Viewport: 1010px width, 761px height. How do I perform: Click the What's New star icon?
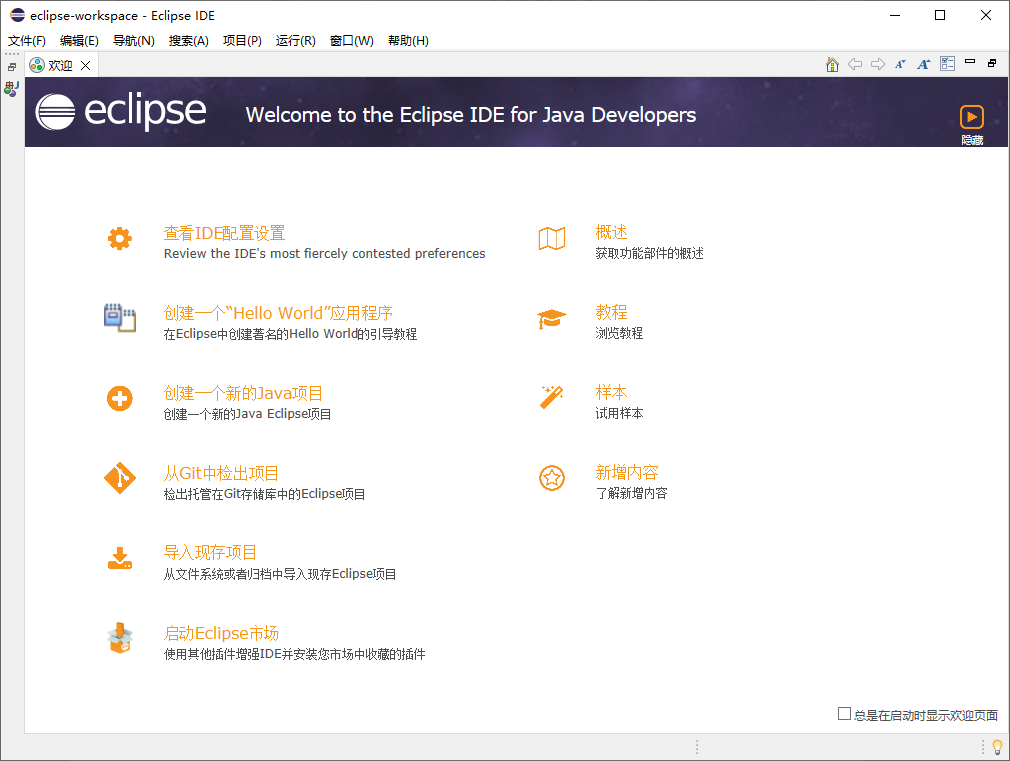coord(552,477)
